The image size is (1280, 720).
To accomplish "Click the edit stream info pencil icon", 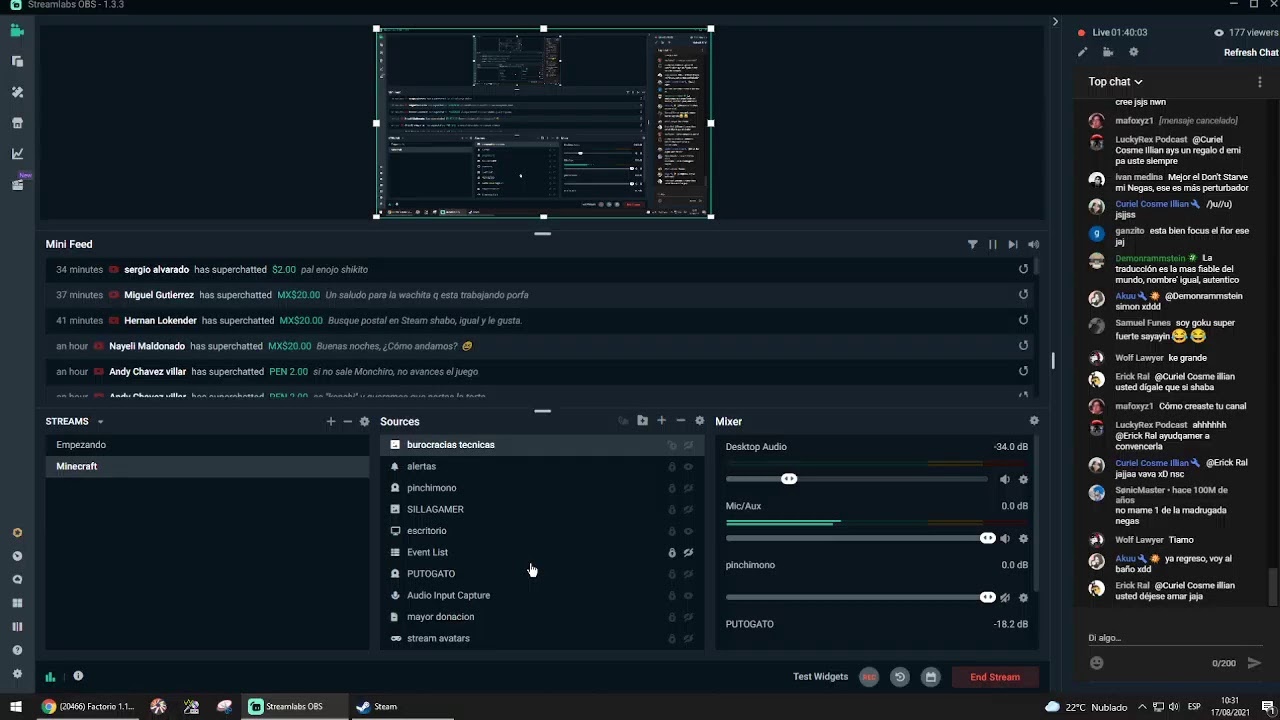I will 1082,52.
